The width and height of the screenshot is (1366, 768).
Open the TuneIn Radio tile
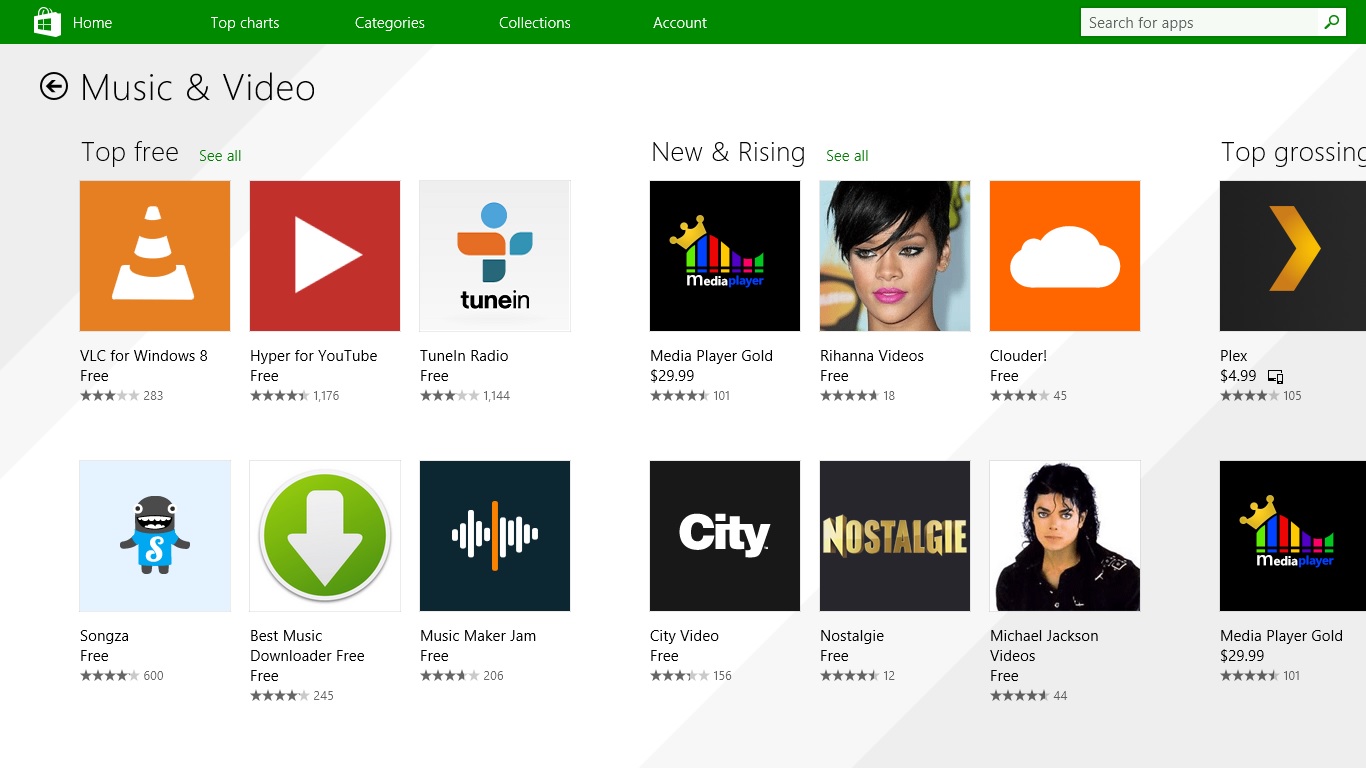495,256
